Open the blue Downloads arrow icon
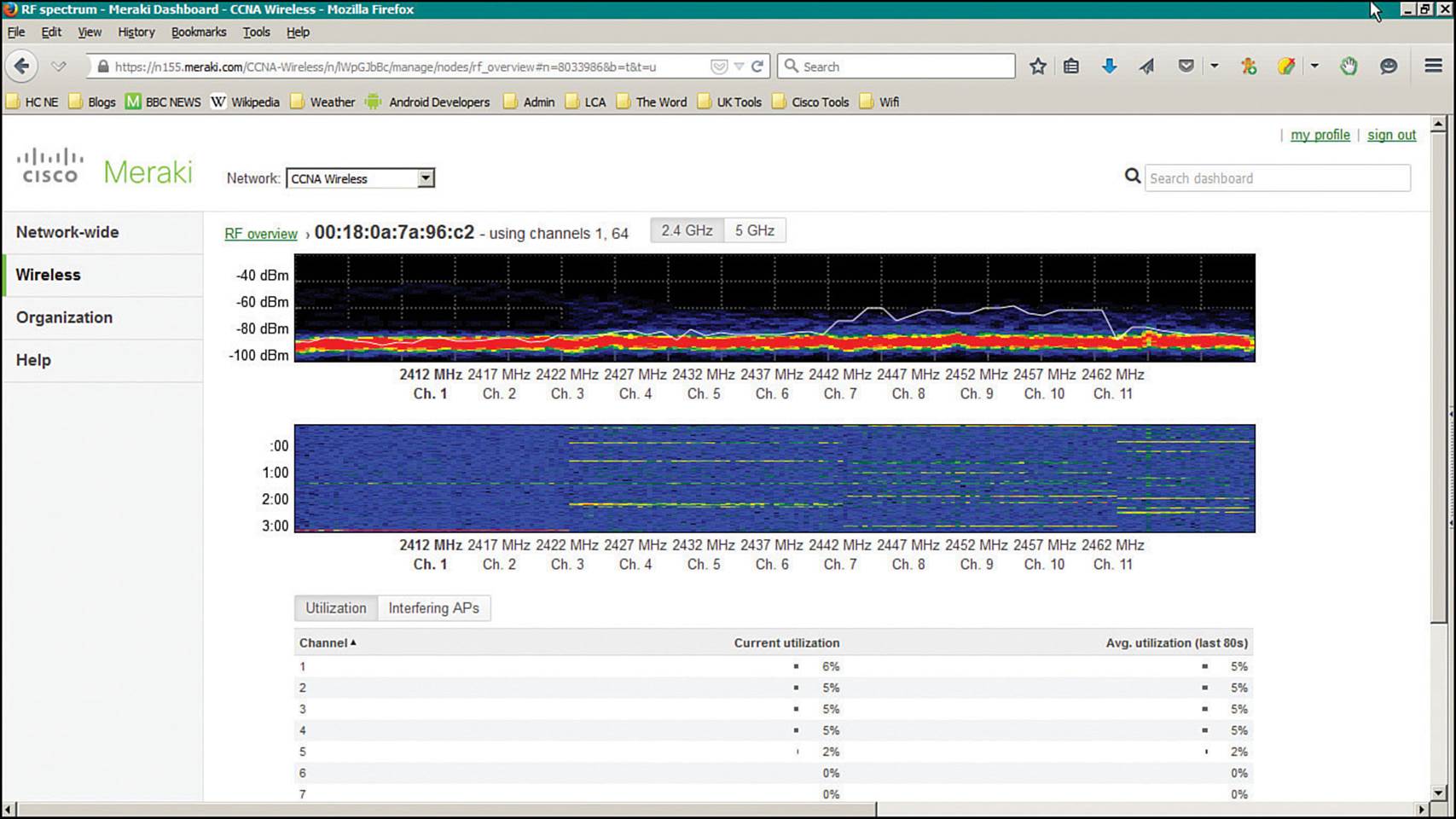Viewport: 1456px width, 819px height. tap(1109, 66)
